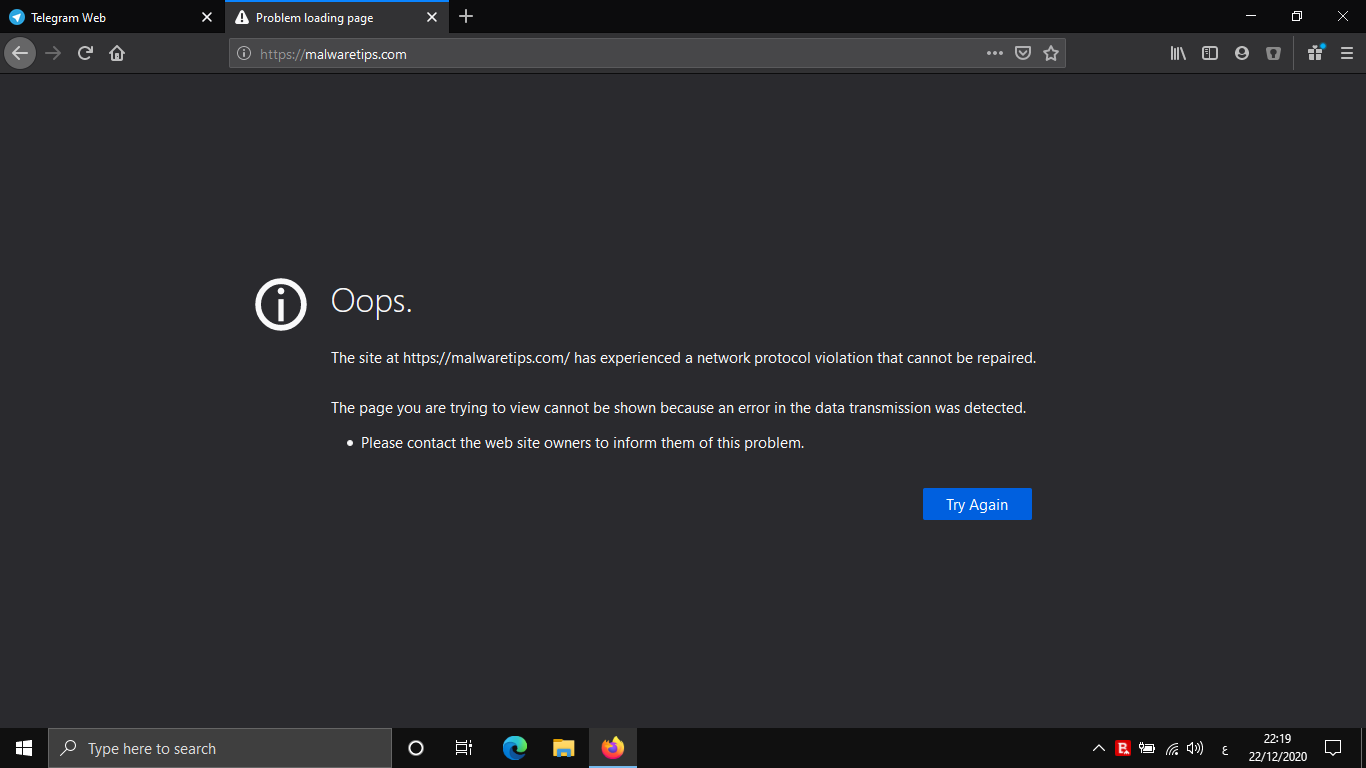The width and height of the screenshot is (1366, 768).
Task: Show hidden system tray icons
Action: 1099,748
